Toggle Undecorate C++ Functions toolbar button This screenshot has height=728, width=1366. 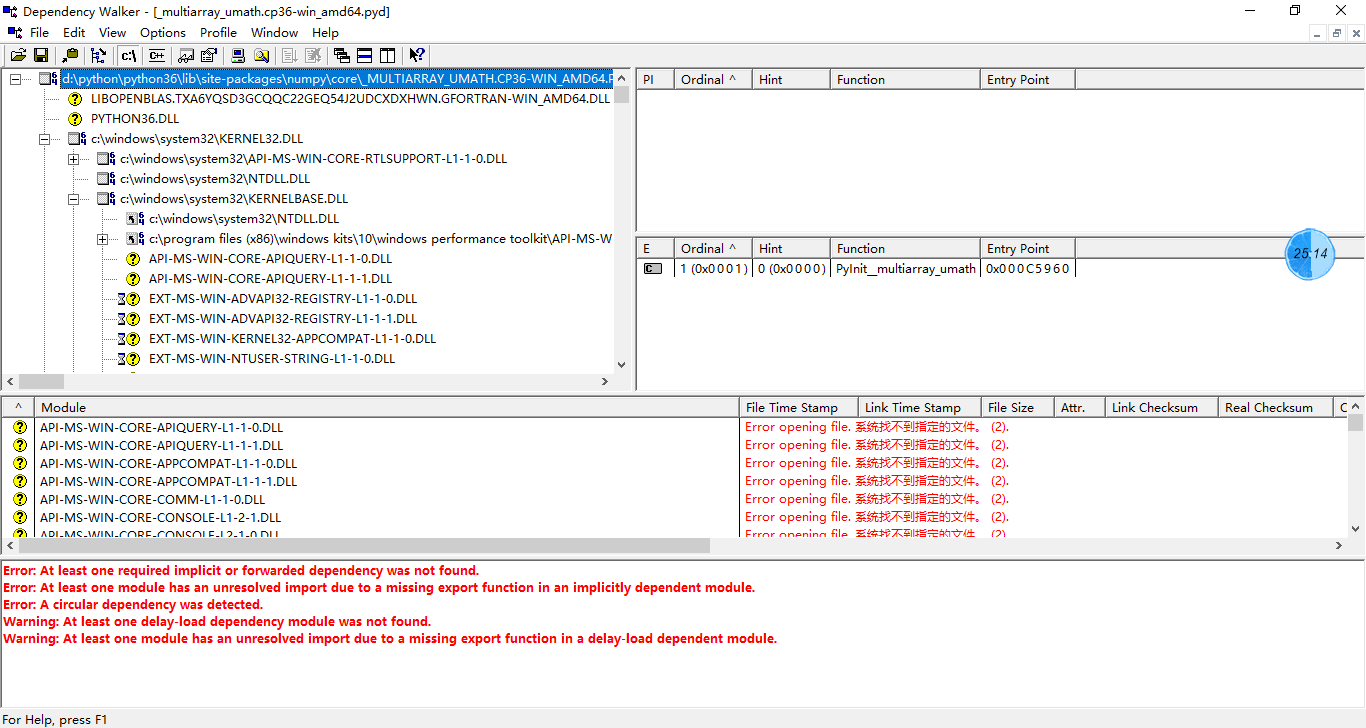[156, 56]
